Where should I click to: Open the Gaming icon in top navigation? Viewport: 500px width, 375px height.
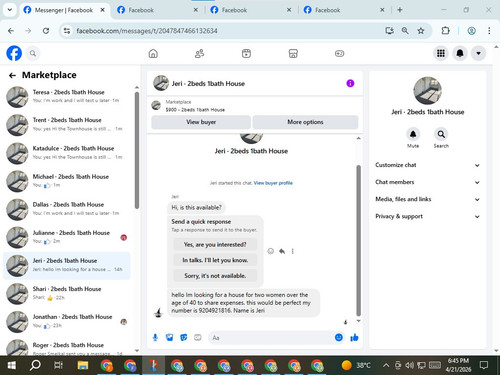tap(339, 53)
